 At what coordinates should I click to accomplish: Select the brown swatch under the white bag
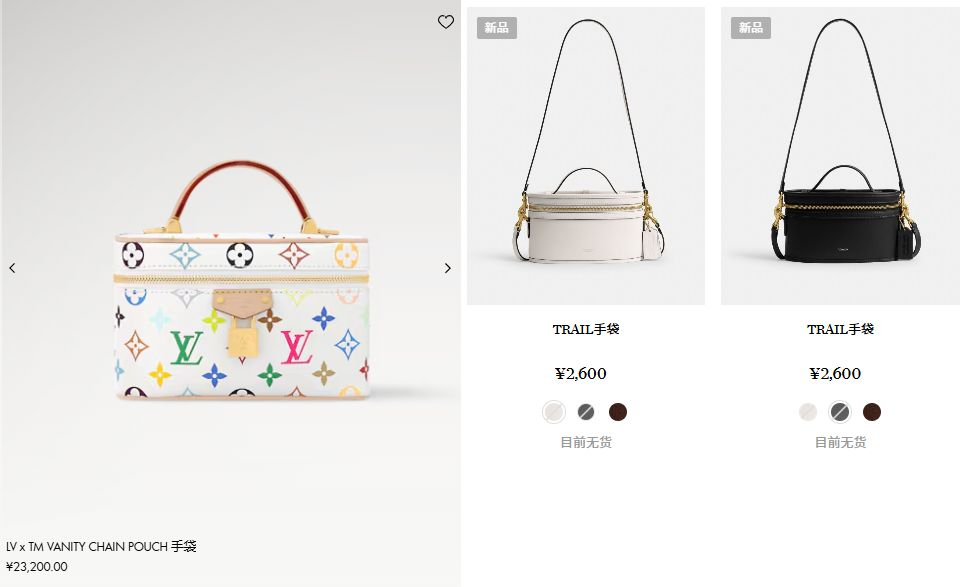tap(618, 412)
